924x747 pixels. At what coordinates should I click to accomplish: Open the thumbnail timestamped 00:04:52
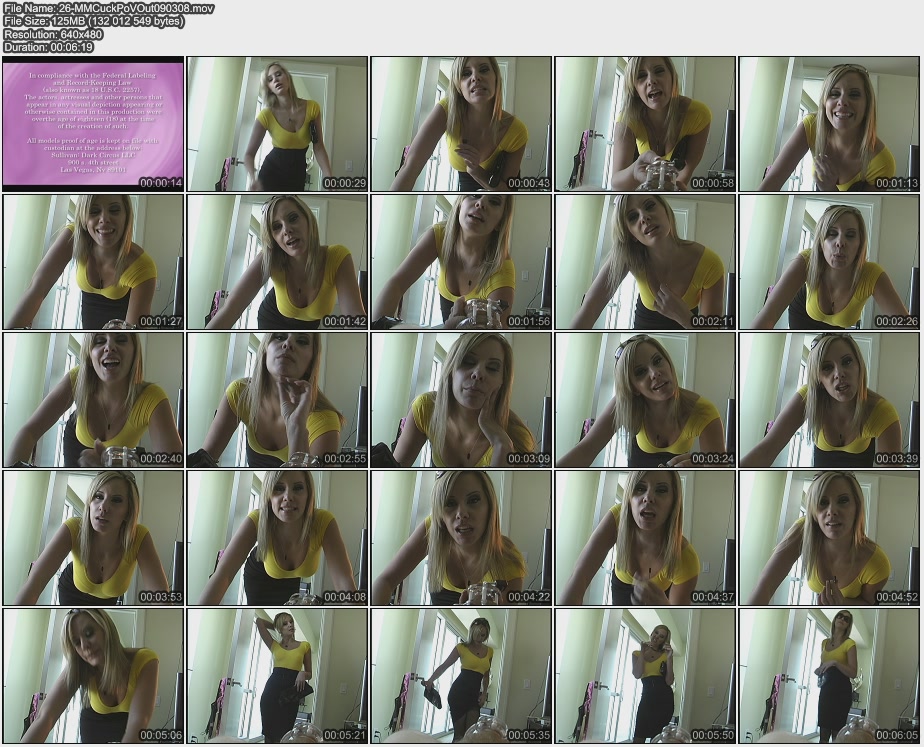coord(829,538)
